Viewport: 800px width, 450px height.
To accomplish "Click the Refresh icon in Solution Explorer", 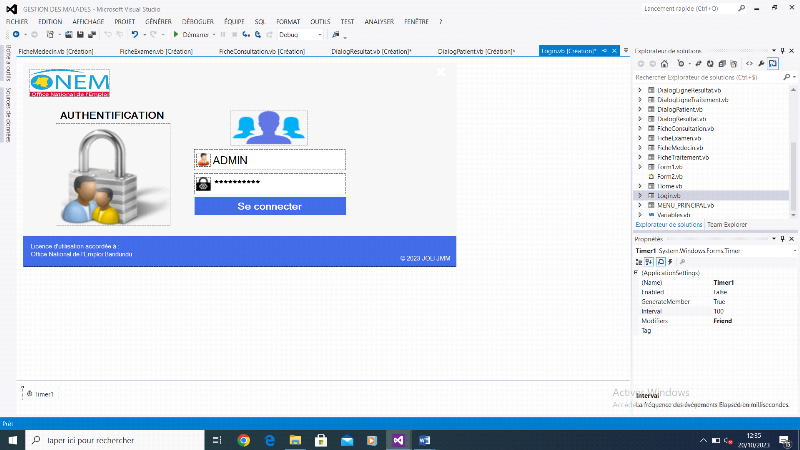I will click(712, 64).
